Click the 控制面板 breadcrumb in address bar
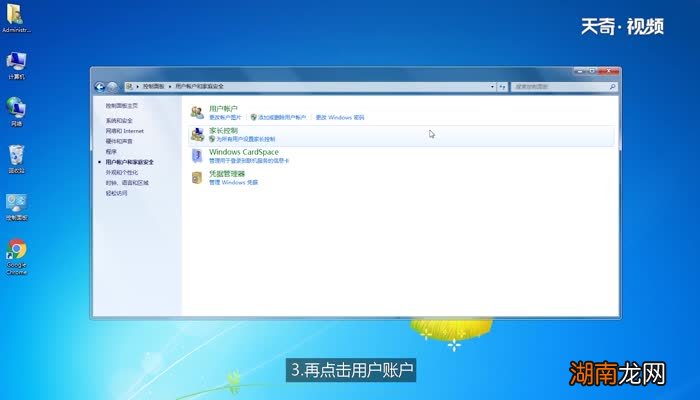This screenshot has width=700, height=400. coord(153,86)
